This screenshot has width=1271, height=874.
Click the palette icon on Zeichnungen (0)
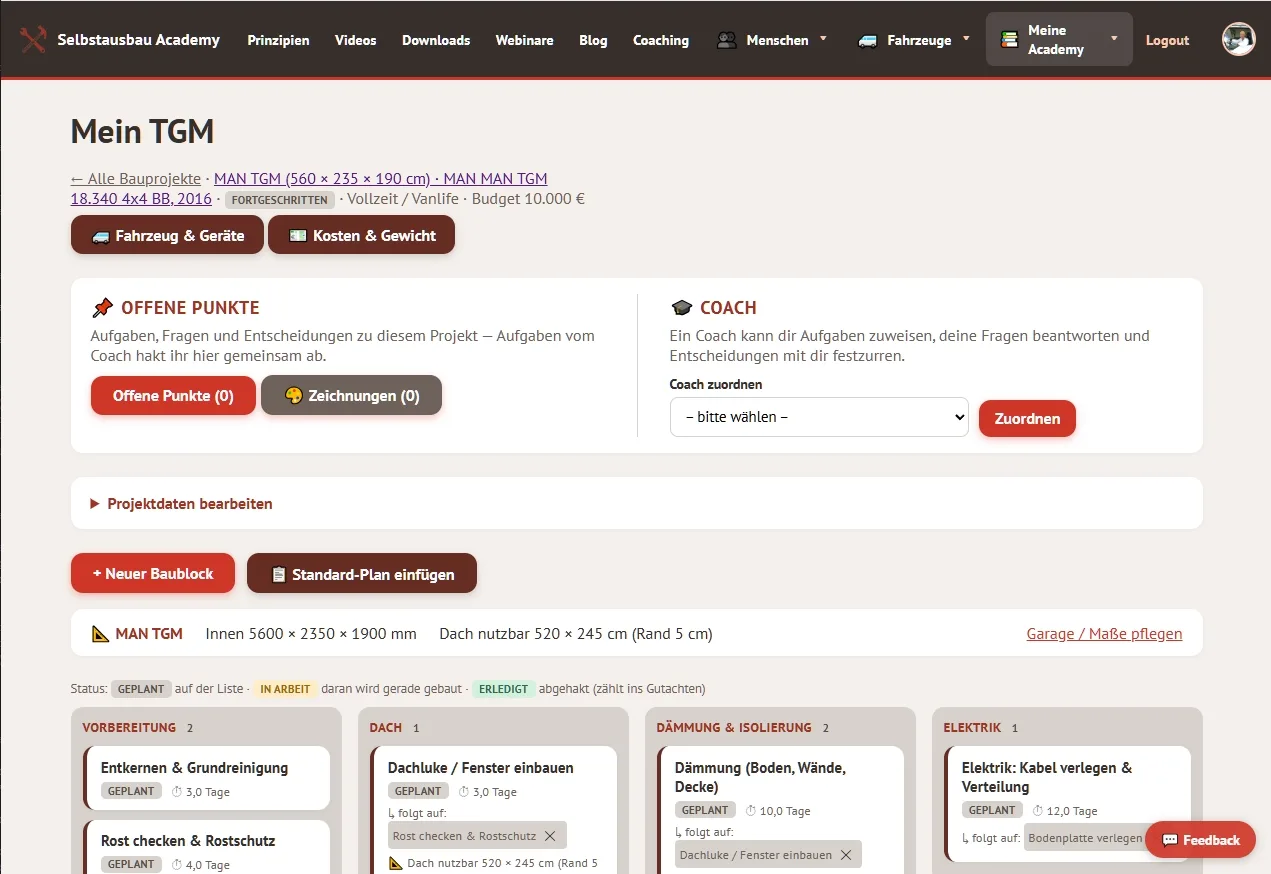293,396
